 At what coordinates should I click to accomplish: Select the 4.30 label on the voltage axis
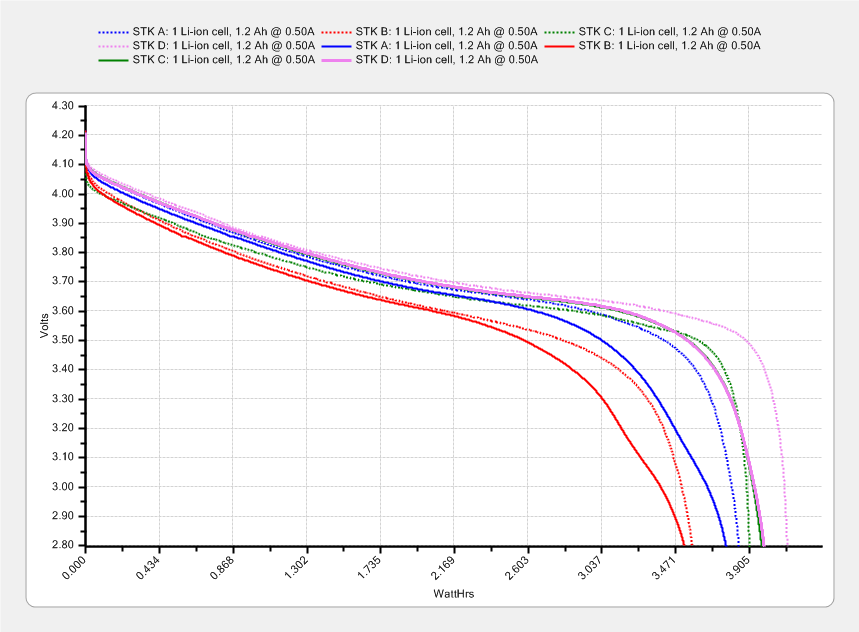(x=62, y=106)
